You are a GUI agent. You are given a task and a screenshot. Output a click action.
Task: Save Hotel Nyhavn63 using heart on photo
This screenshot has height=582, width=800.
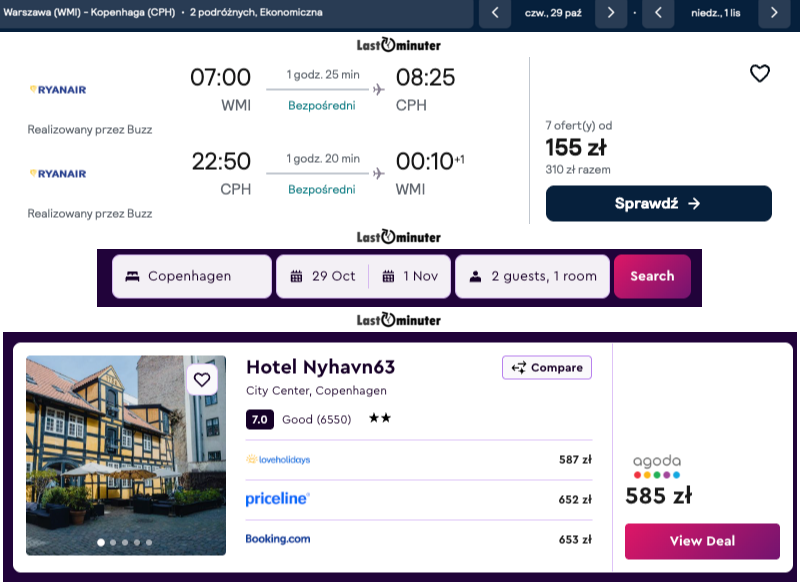pos(202,379)
